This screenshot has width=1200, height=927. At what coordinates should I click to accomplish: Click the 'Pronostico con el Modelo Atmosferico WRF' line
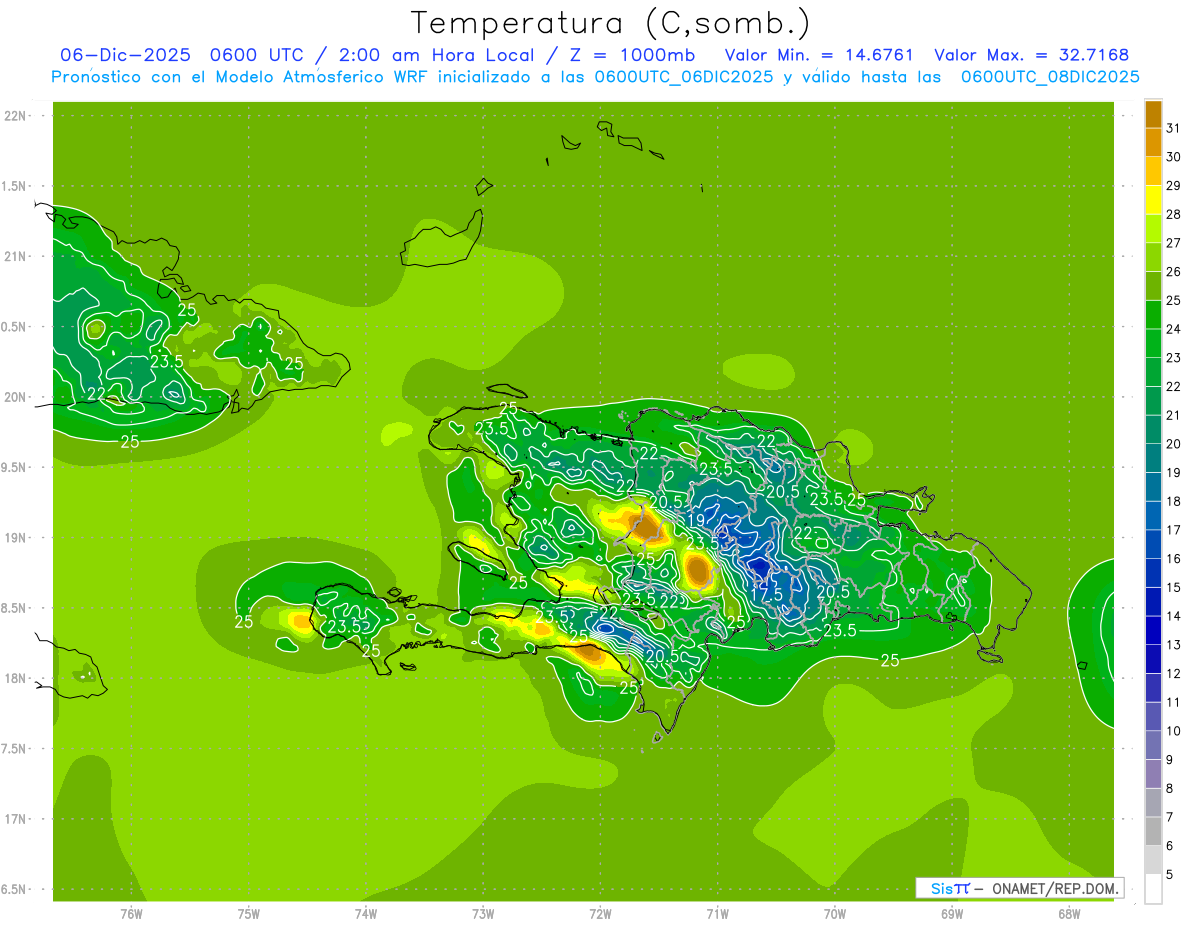[595, 77]
